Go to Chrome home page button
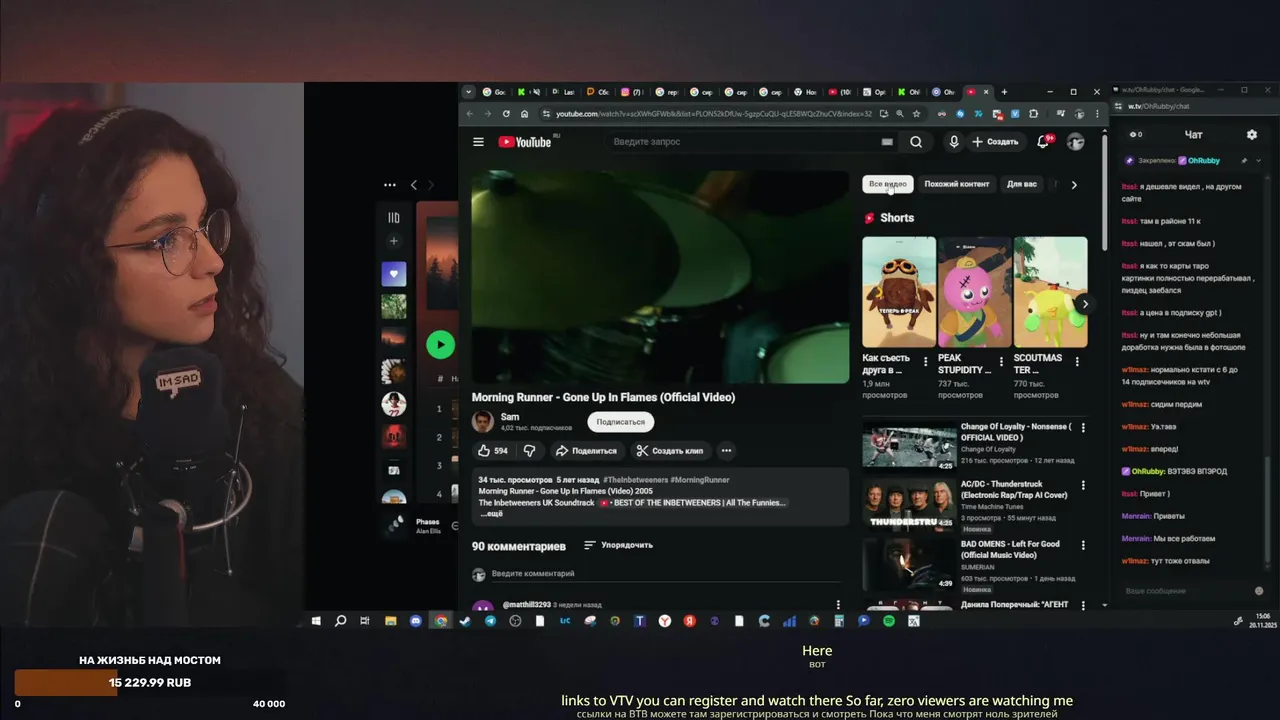1280x720 pixels. [x=524, y=114]
